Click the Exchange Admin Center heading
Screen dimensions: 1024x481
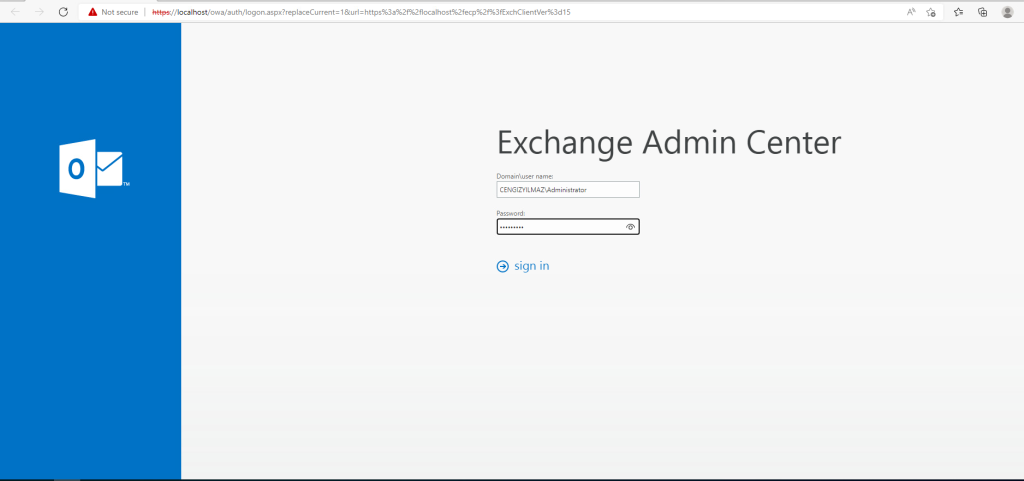point(668,142)
